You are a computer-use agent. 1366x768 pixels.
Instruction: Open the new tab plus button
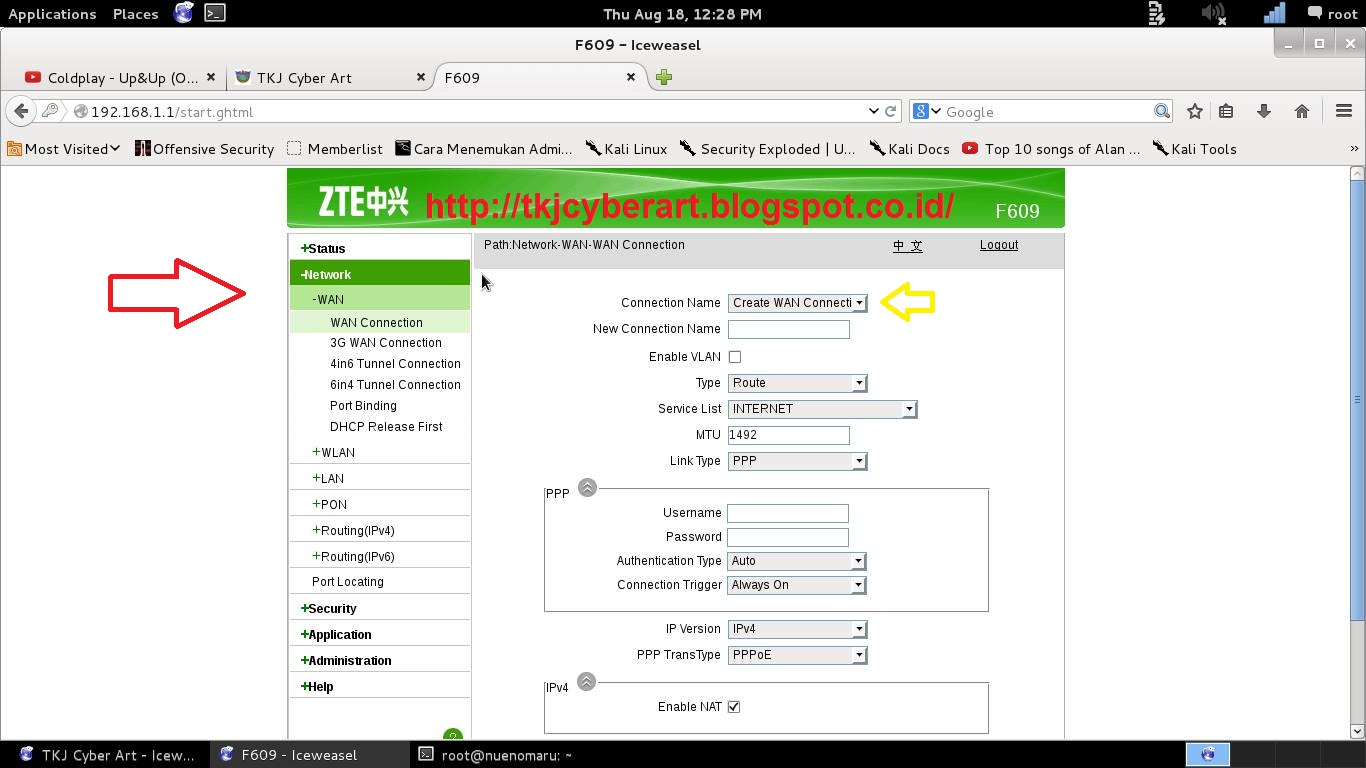tap(664, 77)
